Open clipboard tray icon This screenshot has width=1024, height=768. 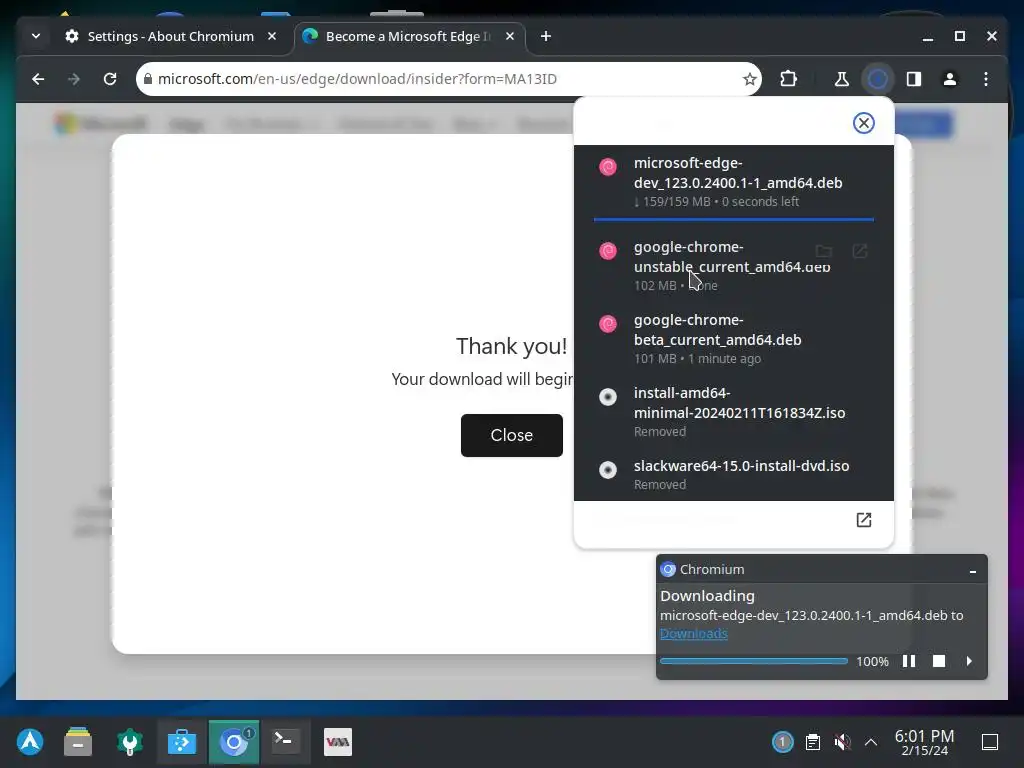point(812,742)
